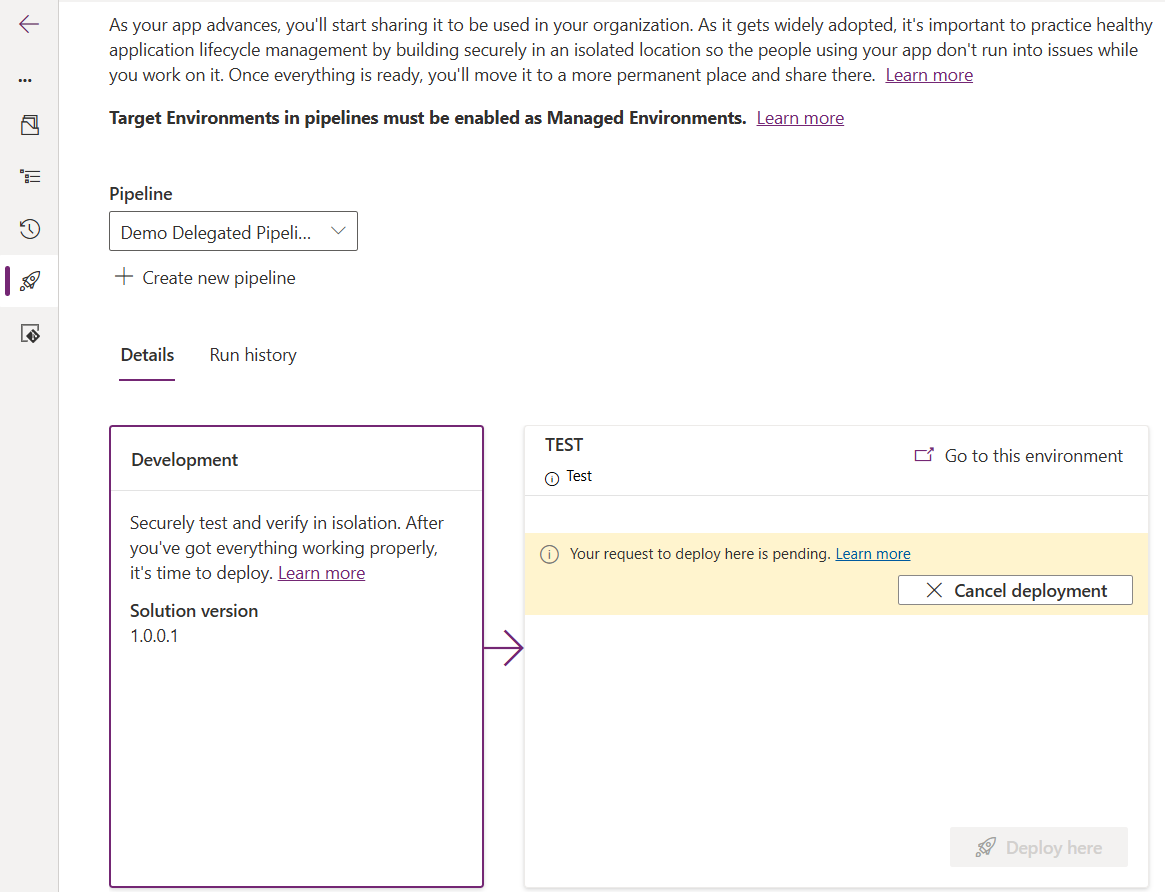Viewport: 1165px width, 892px height.
Task: Click the info icon next to Test
Action: pyautogui.click(x=552, y=478)
